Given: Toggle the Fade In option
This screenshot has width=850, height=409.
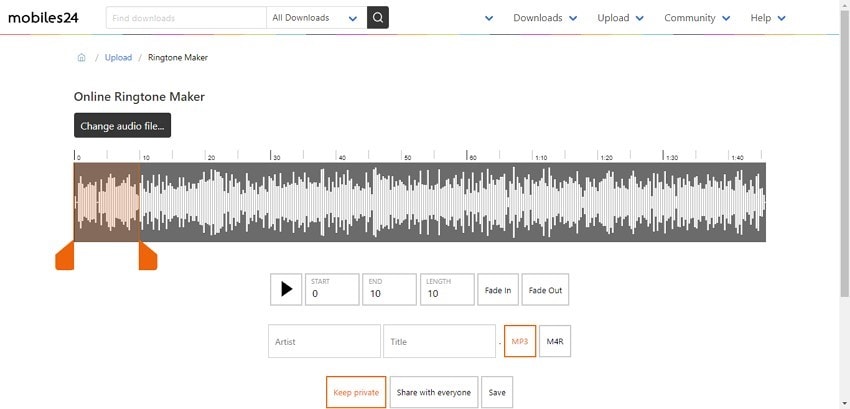Looking at the screenshot, I should pyautogui.click(x=498, y=290).
